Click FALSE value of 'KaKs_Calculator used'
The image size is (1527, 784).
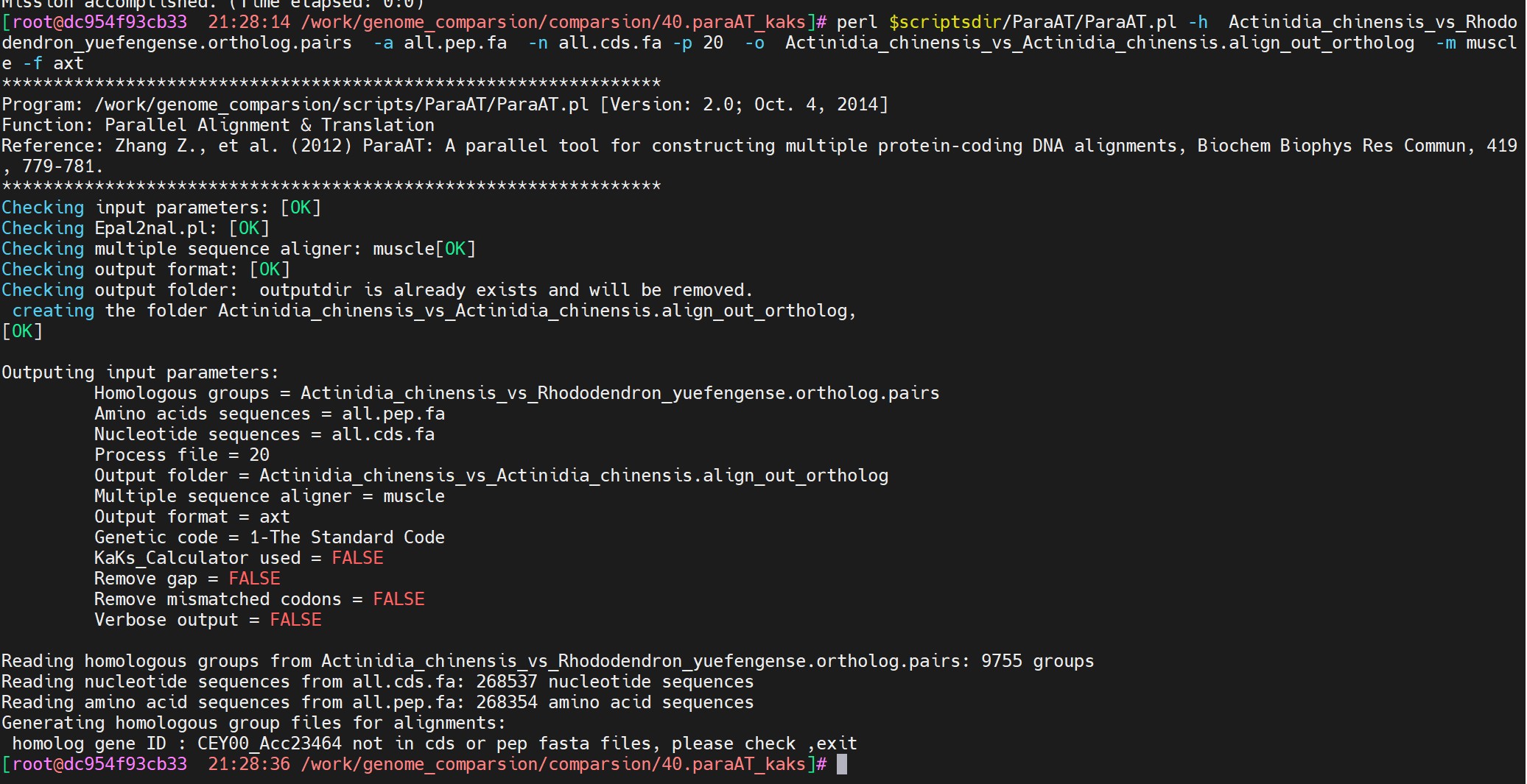[x=357, y=558]
